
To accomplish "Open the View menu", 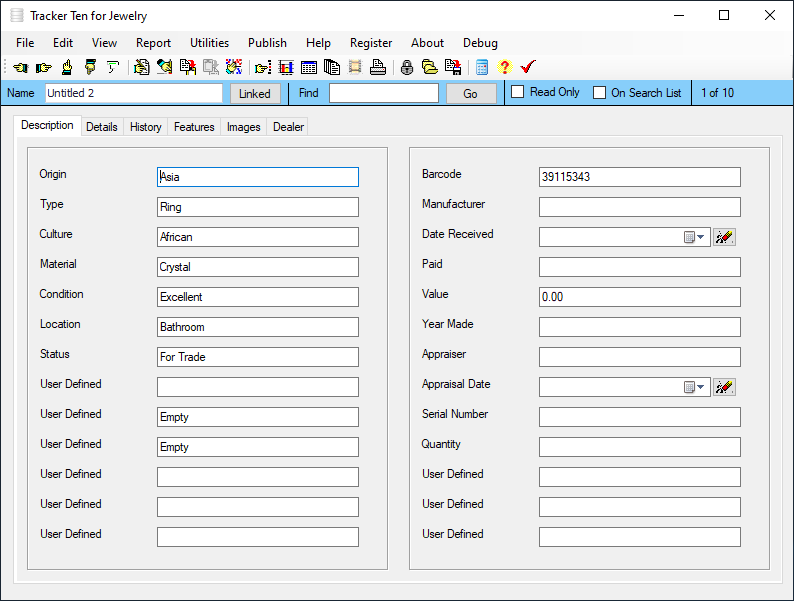I will [x=104, y=43].
